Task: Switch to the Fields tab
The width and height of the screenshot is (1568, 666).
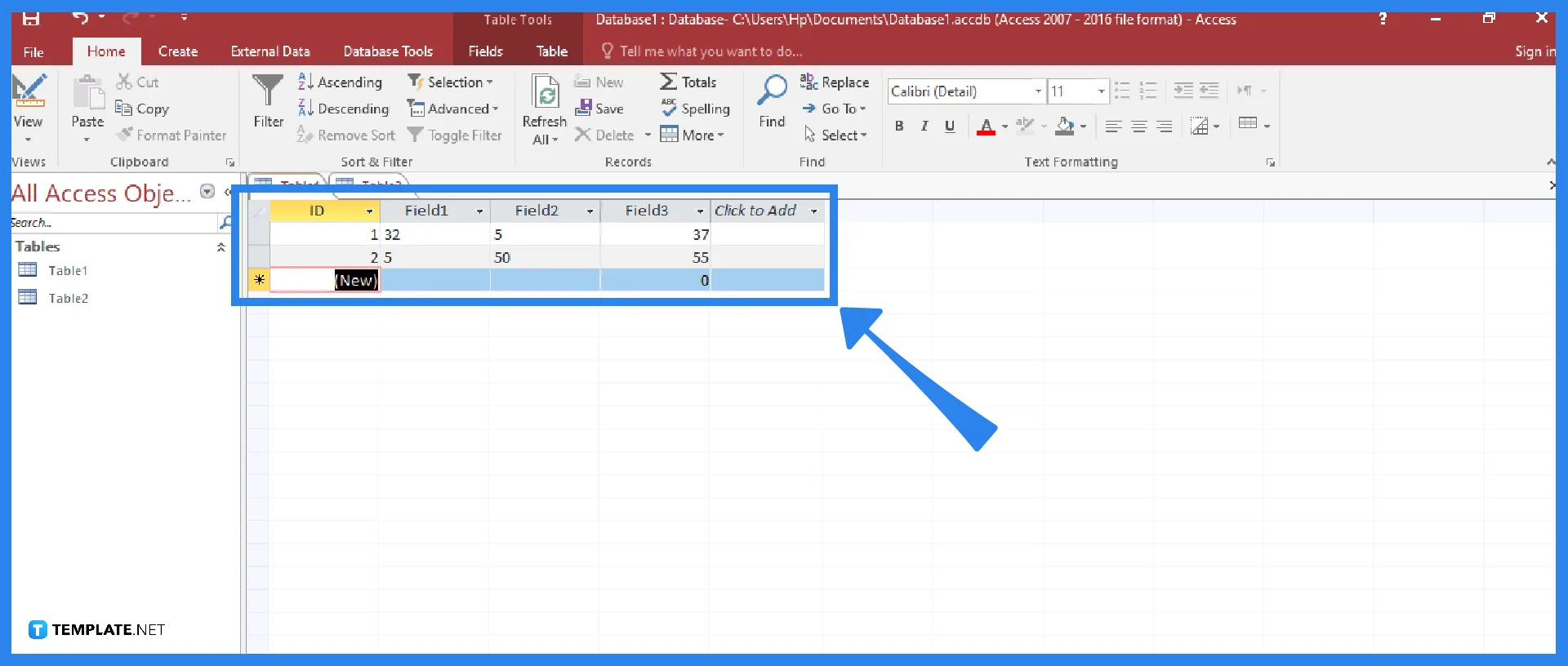Action: tap(485, 51)
